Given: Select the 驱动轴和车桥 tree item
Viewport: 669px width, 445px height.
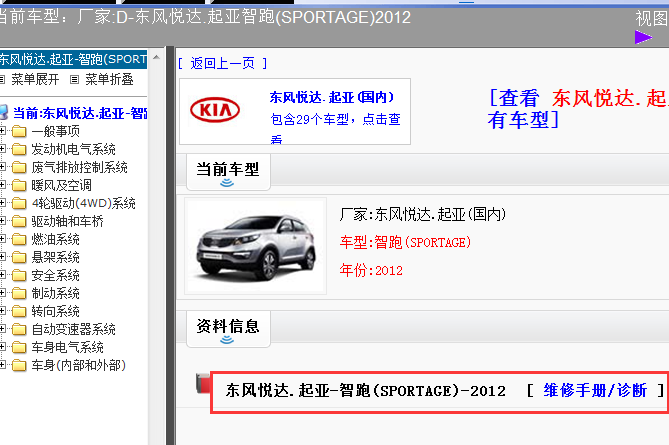Looking at the screenshot, I should (67, 221).
